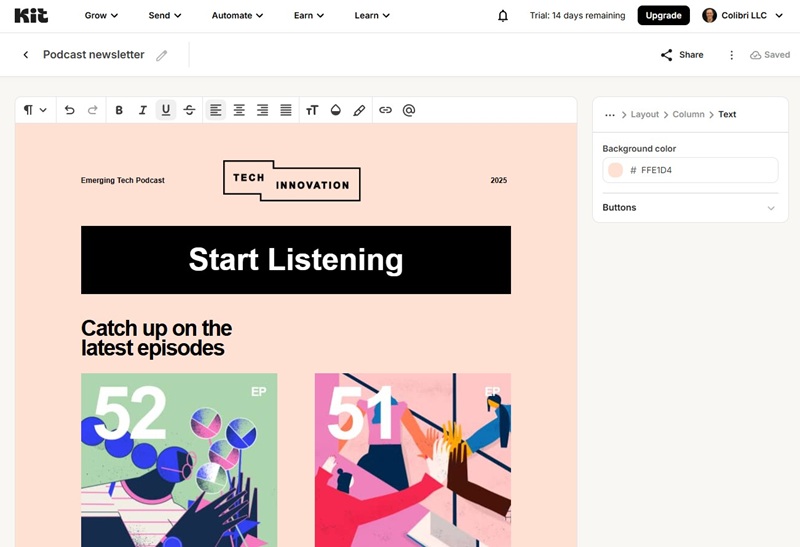
Task: Open the Colibri LLC account dropdown
Action: pyautogui.click(x=742, y=16)
